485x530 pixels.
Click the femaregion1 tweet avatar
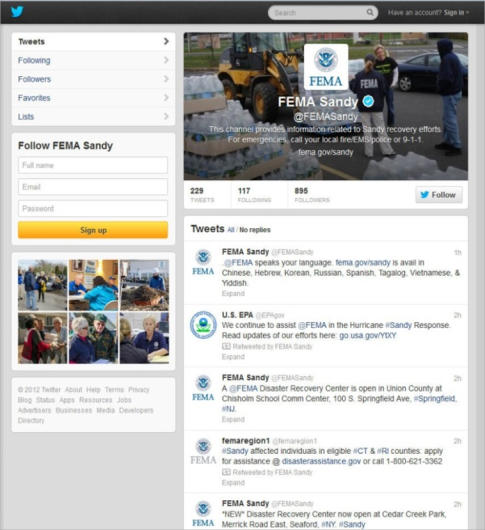203,452
